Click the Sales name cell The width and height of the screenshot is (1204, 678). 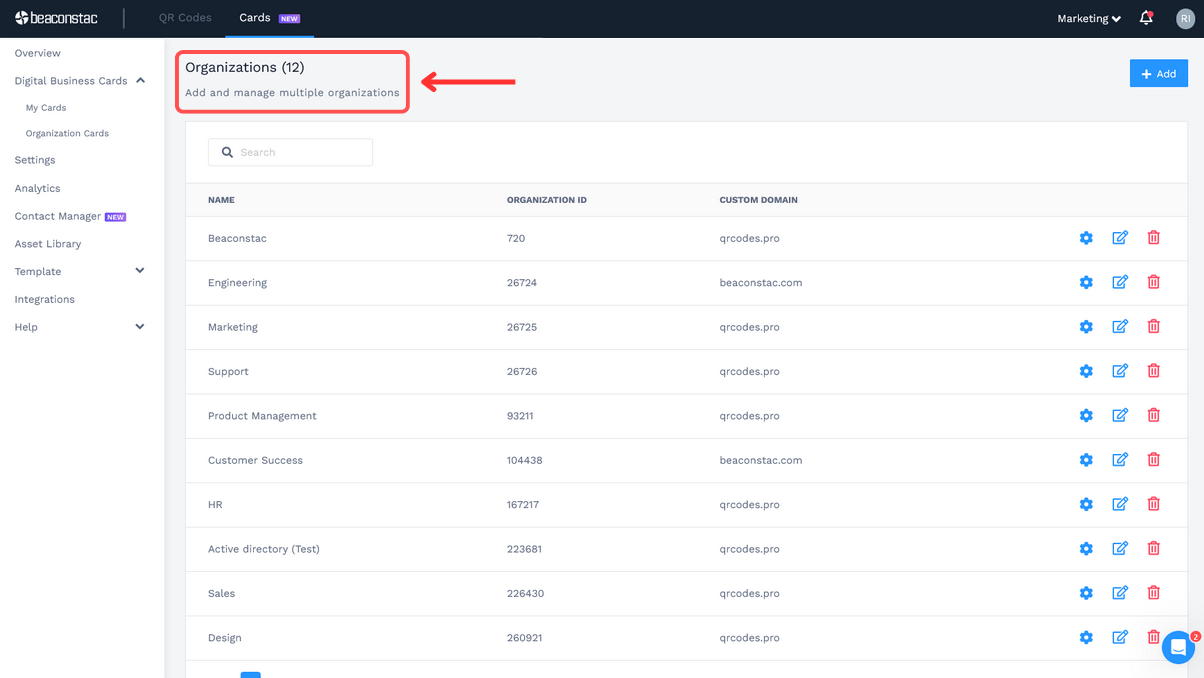[x=221, y=593]
